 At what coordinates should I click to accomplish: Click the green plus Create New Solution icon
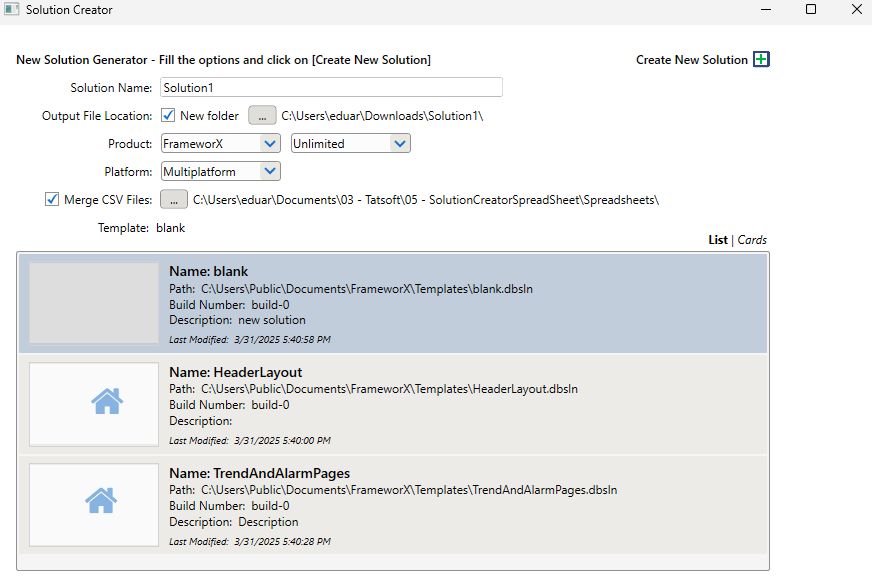(761, 60)
